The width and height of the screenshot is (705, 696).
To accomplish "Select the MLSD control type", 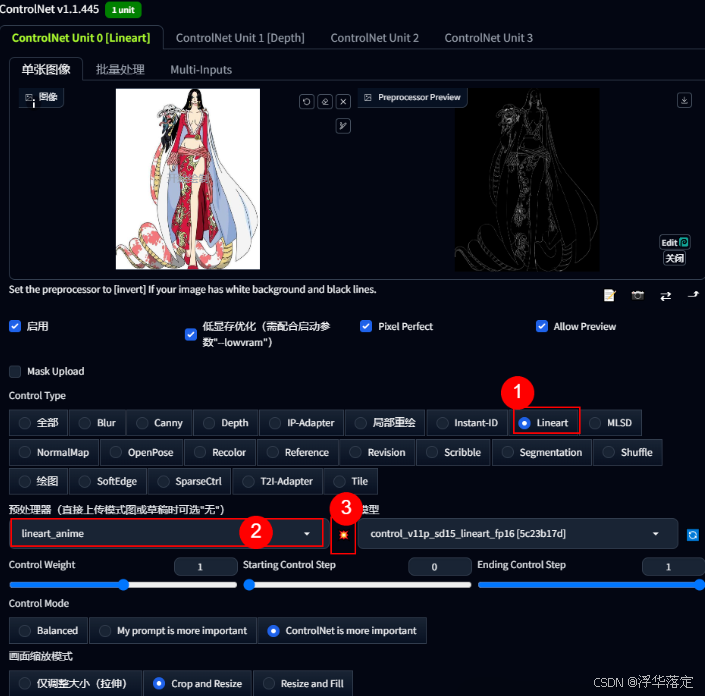I will tap(611, 423).
